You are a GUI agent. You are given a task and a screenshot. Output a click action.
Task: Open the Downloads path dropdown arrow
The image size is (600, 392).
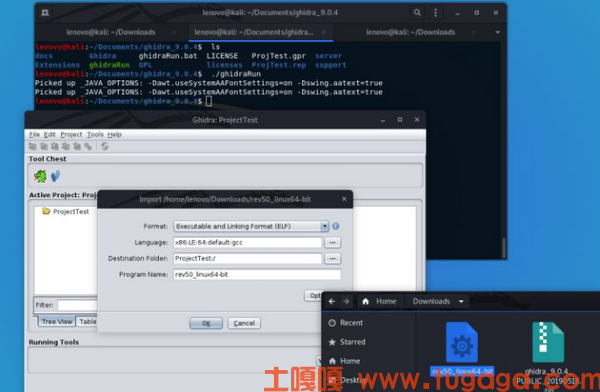tap(461, 302)
